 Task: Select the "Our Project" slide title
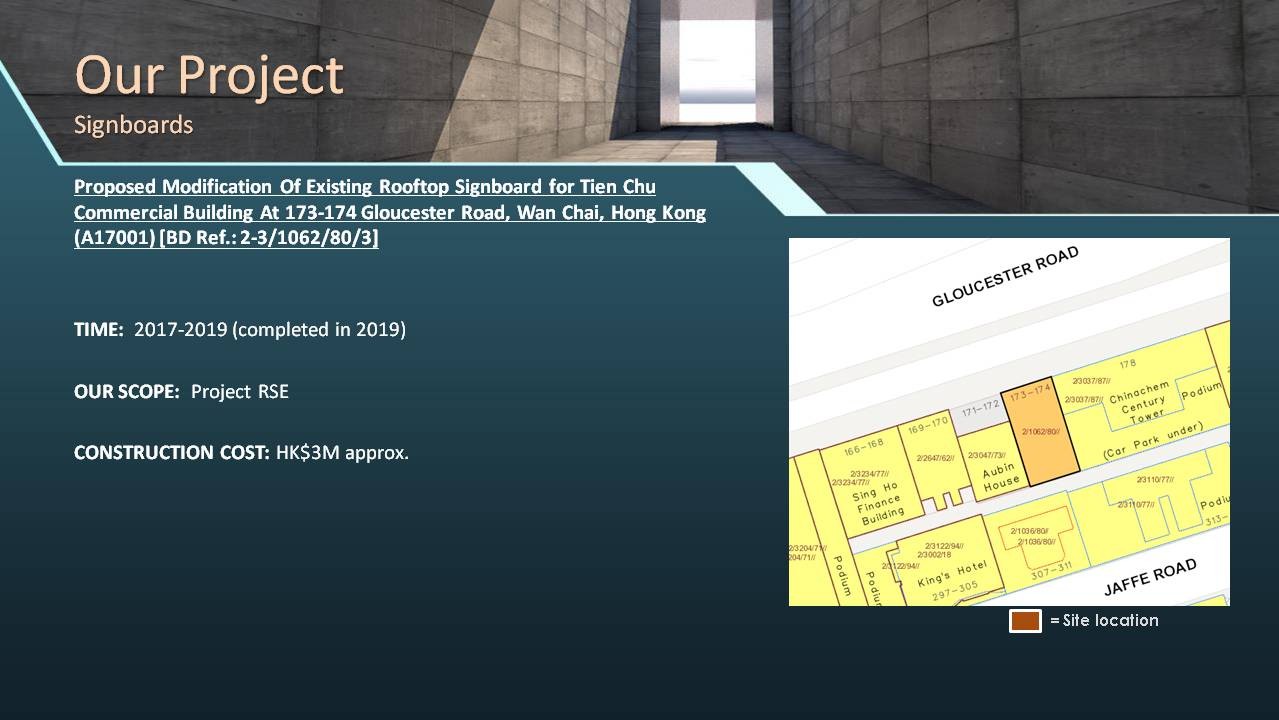[209, 75]
